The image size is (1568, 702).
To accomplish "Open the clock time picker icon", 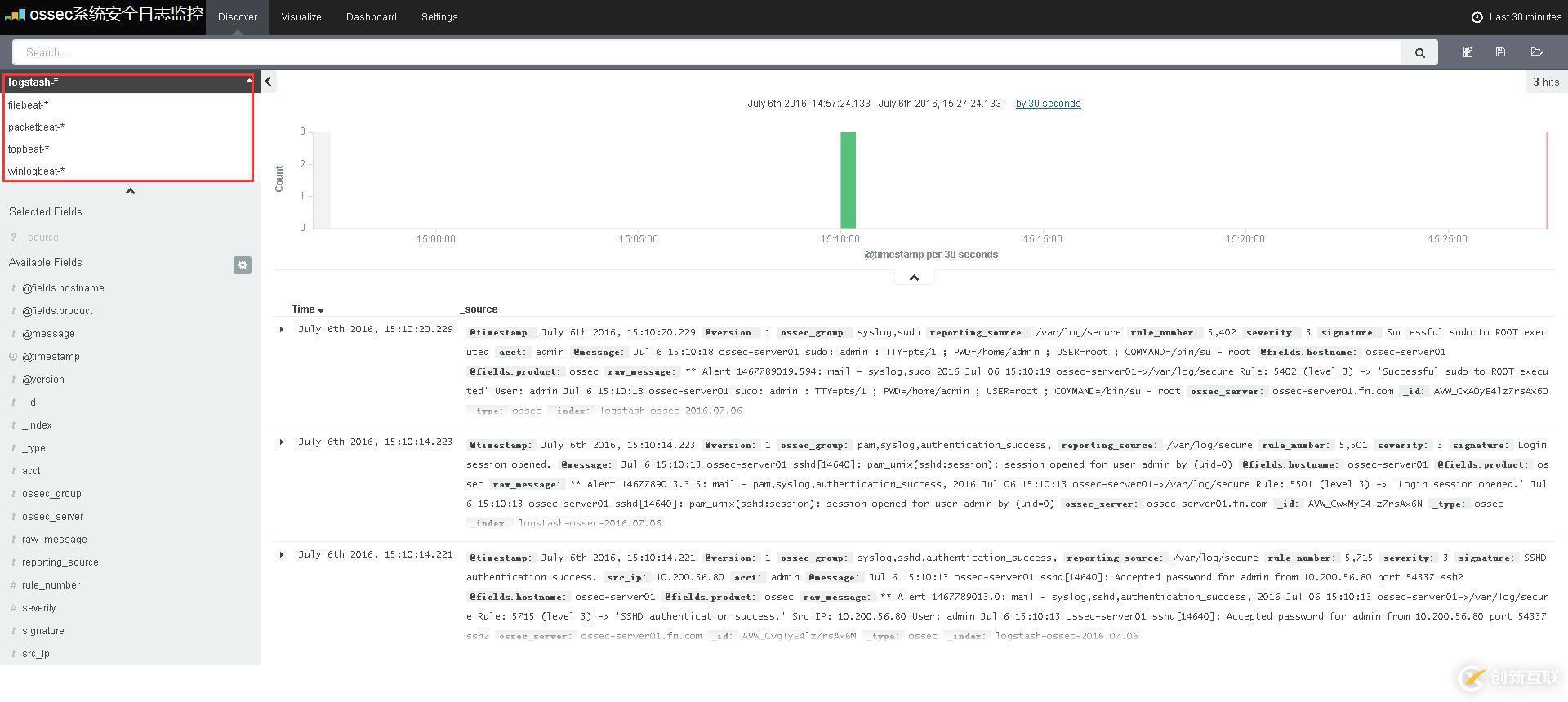I will 1477,17.
